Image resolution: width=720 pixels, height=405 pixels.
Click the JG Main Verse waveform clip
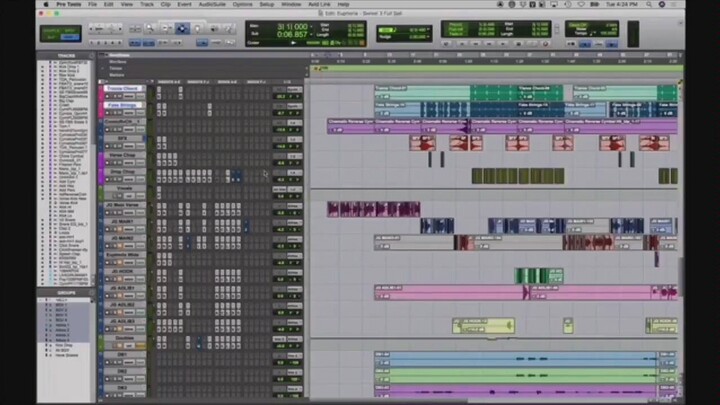pos(373,209)
